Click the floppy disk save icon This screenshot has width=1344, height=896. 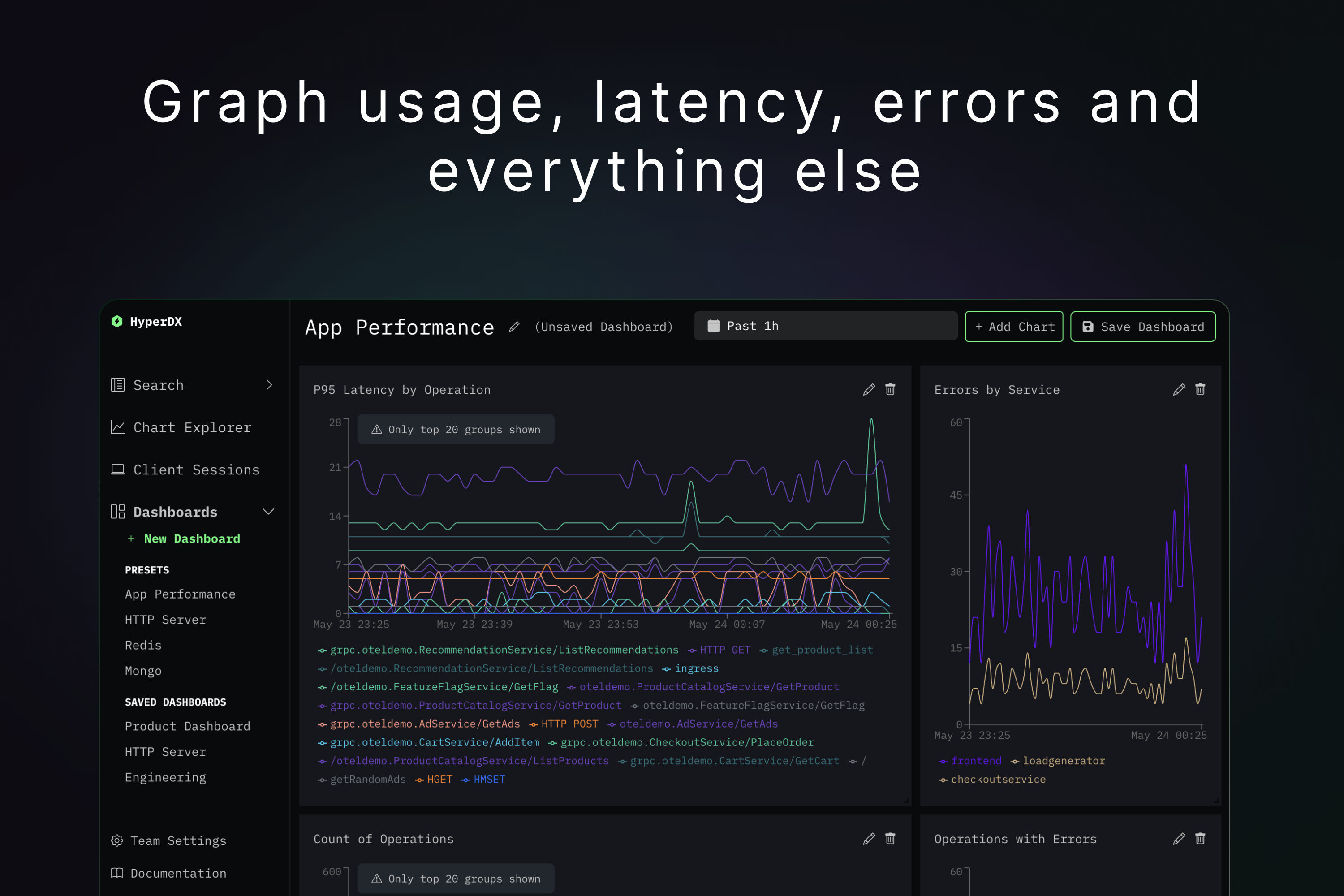1088,327
